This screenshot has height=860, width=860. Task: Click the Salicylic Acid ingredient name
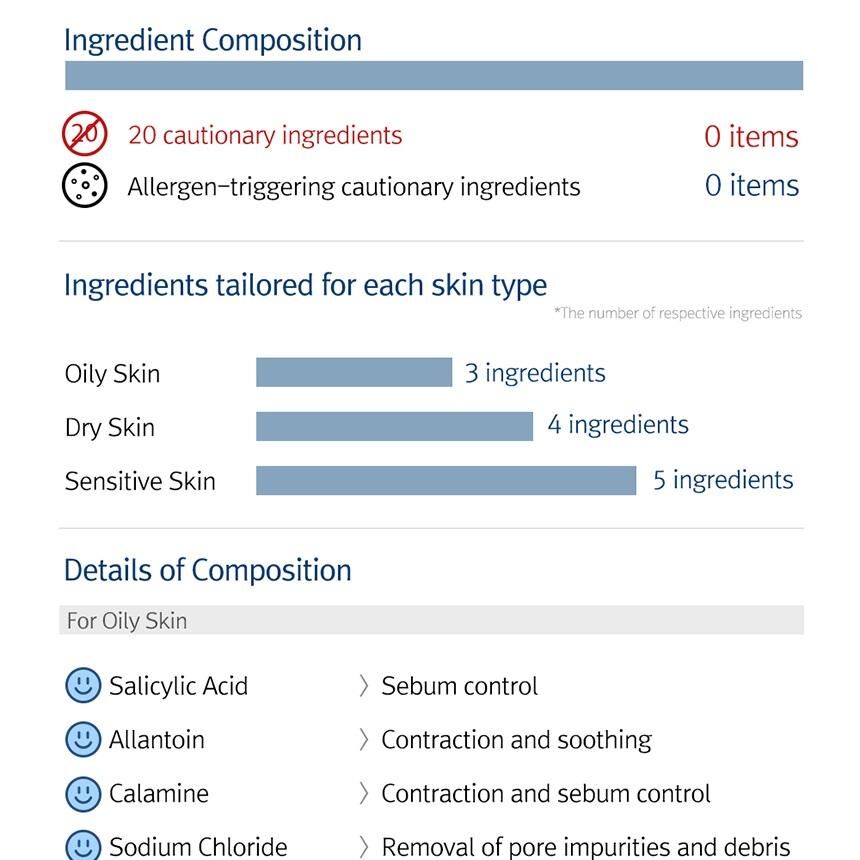[178, 686]
